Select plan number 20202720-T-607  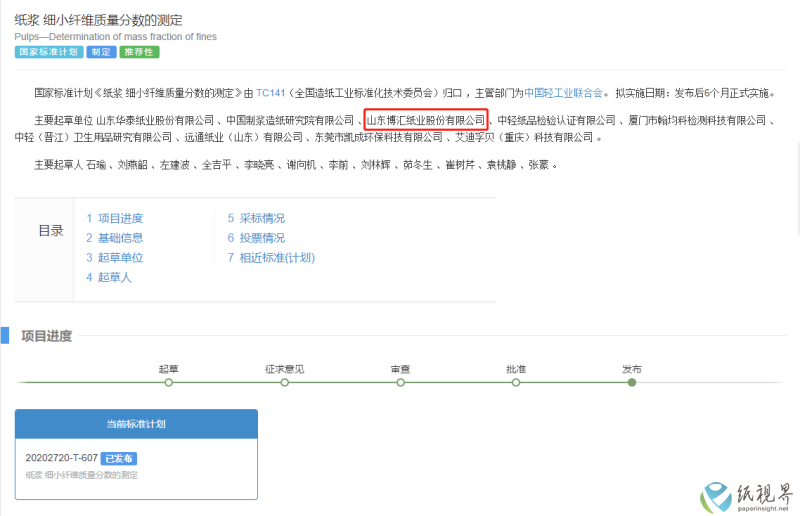tap(61, 458)
